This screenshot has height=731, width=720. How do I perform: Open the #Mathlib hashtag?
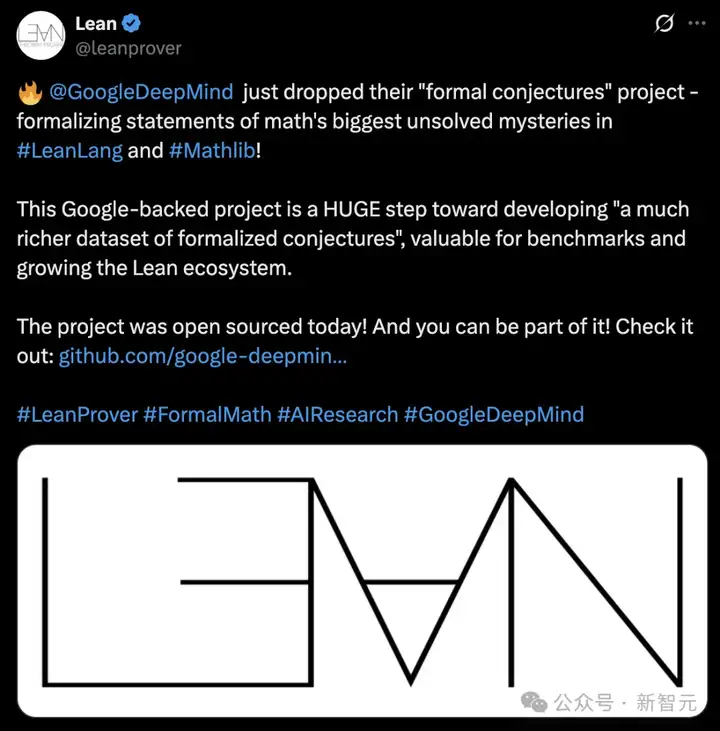click(x=212, y=151)
